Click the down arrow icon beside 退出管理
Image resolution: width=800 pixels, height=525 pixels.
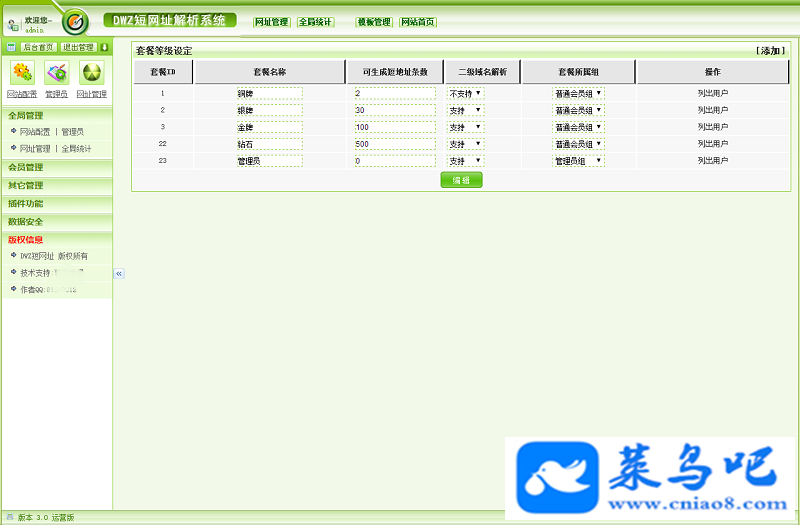point(104,47)
